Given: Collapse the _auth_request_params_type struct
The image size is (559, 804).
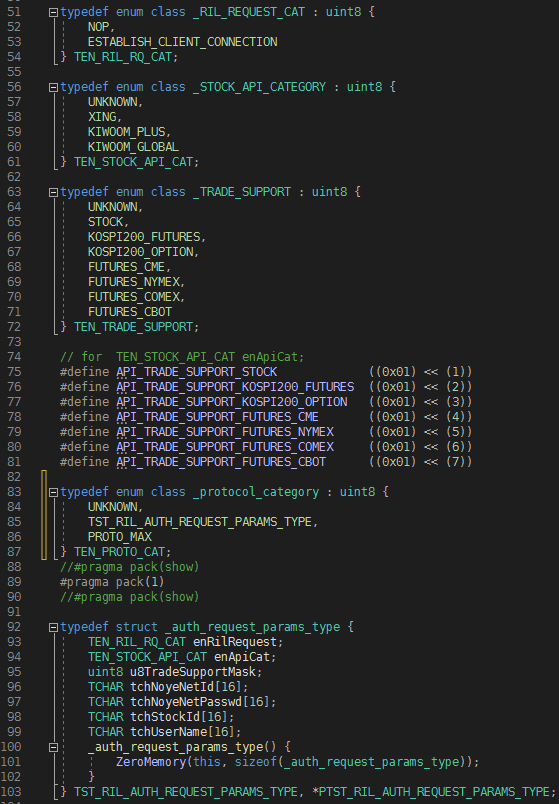Looking at the screenshot, I should pos(53,628).
